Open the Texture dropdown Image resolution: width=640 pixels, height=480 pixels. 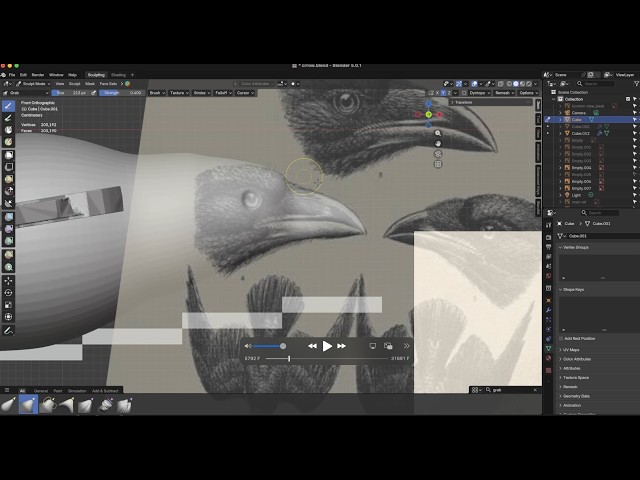pos(179,93)
